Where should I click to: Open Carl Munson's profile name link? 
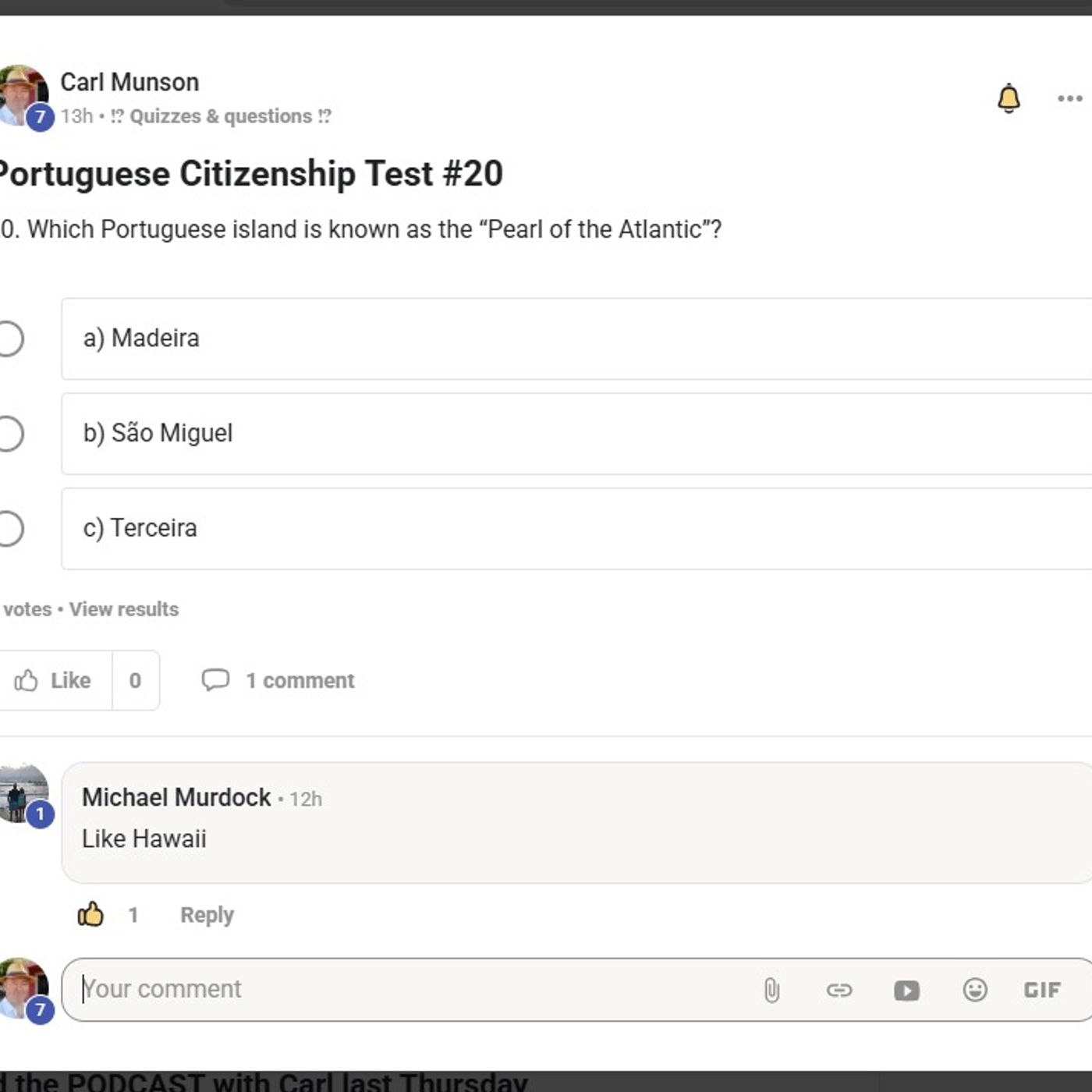point(129,82)
